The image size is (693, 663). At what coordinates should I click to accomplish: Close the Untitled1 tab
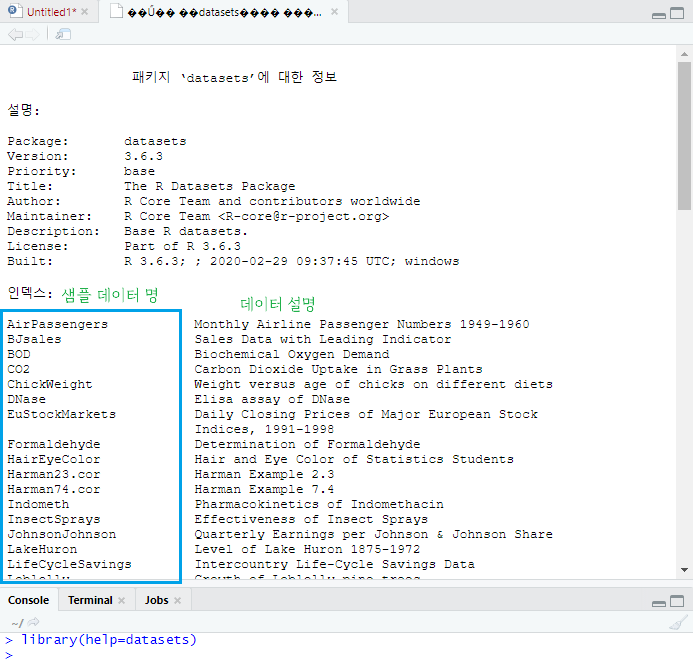click(x=84, y=12)
